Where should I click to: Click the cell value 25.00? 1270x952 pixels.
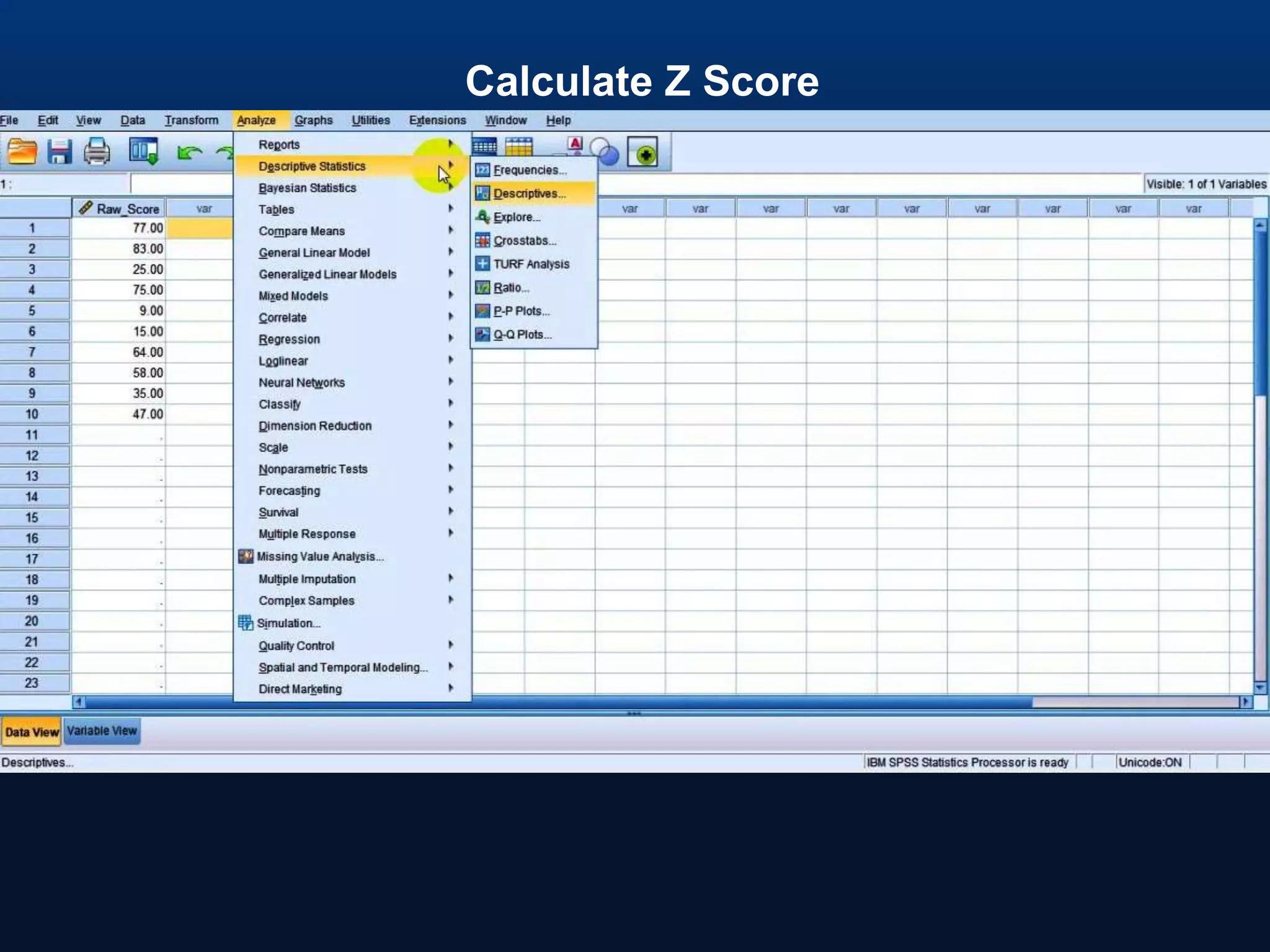(x=118, y=270)
